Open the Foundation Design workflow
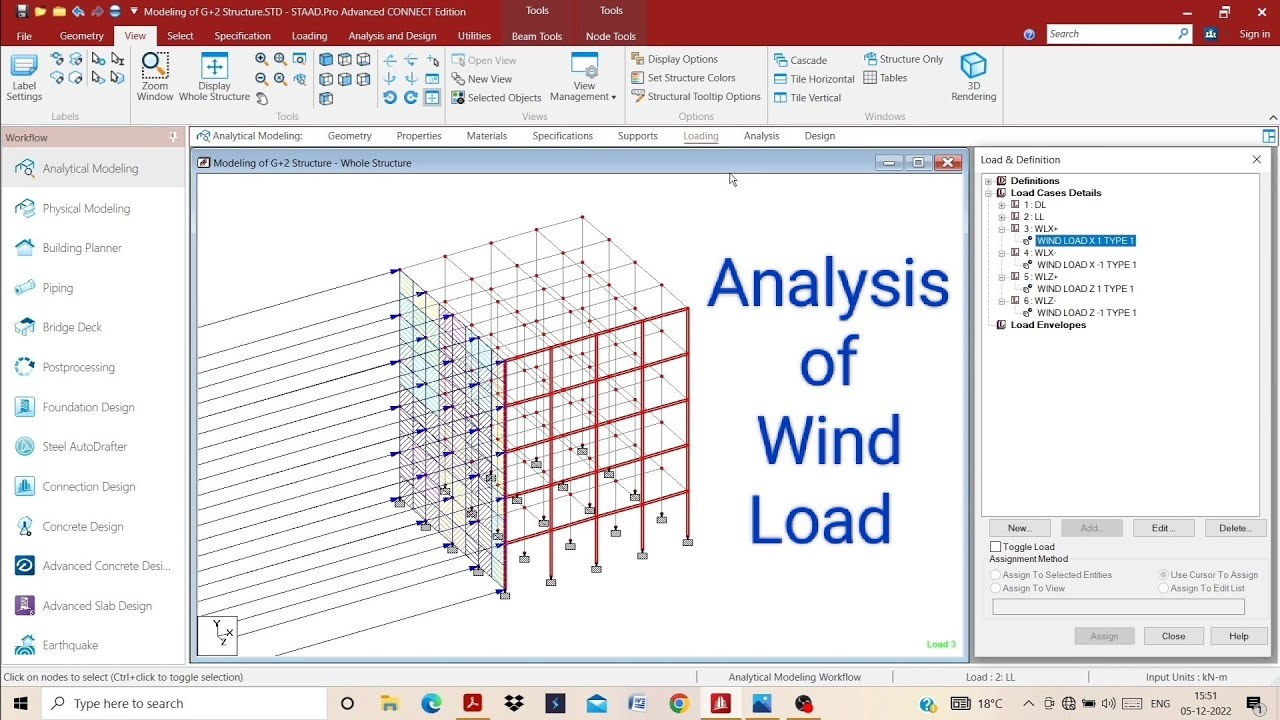This screenshot has width=1280, height=720. (93, 407)
